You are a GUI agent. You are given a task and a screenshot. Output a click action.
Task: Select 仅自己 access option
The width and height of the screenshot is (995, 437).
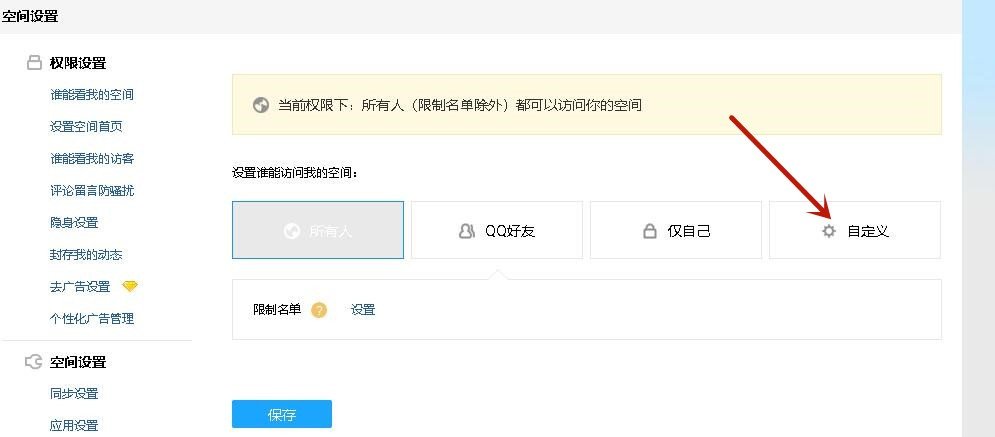676,230
